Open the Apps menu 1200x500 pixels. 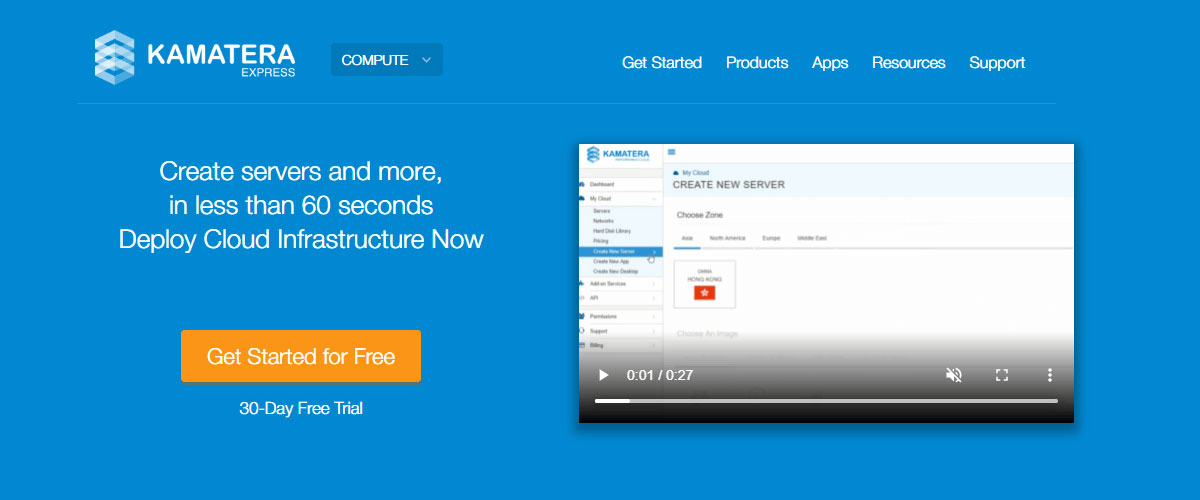click(830, 62)
